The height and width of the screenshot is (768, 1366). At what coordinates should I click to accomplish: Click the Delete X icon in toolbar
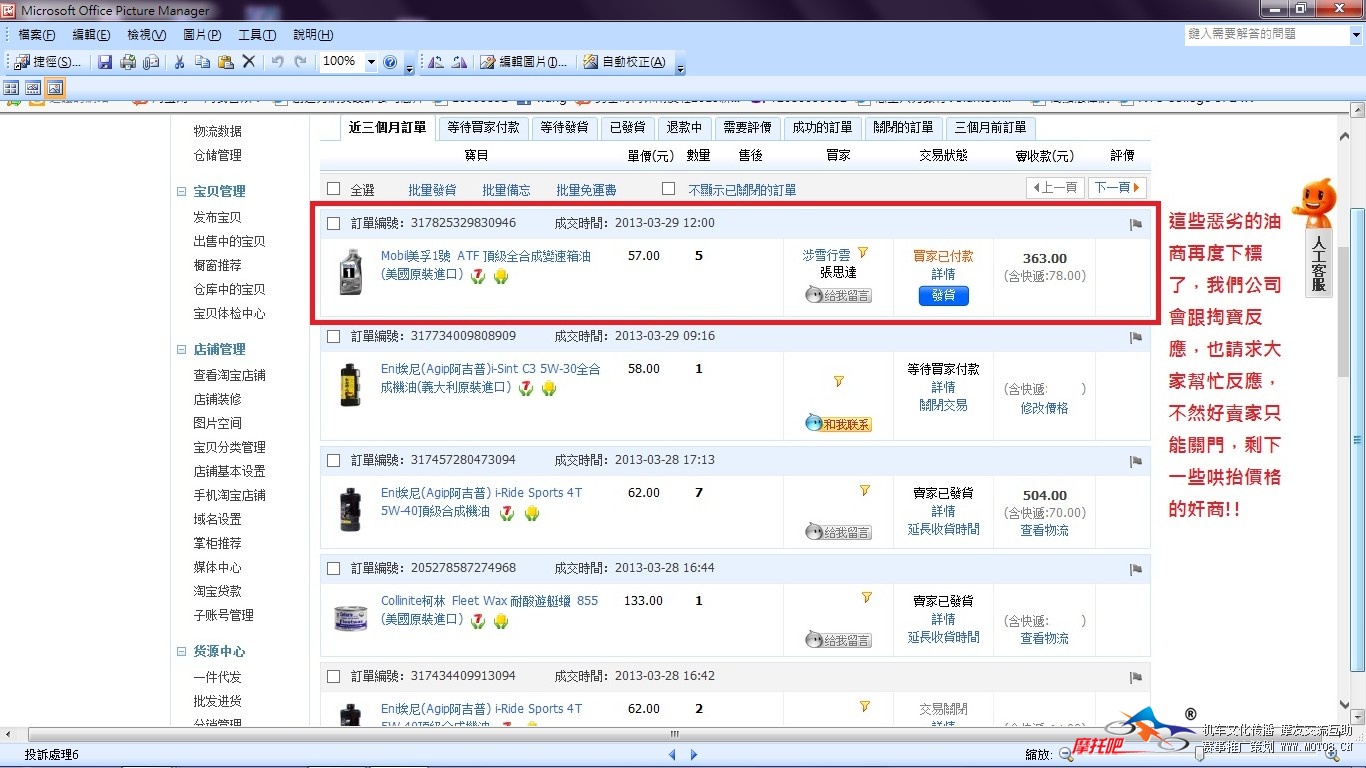coord(249,62)
